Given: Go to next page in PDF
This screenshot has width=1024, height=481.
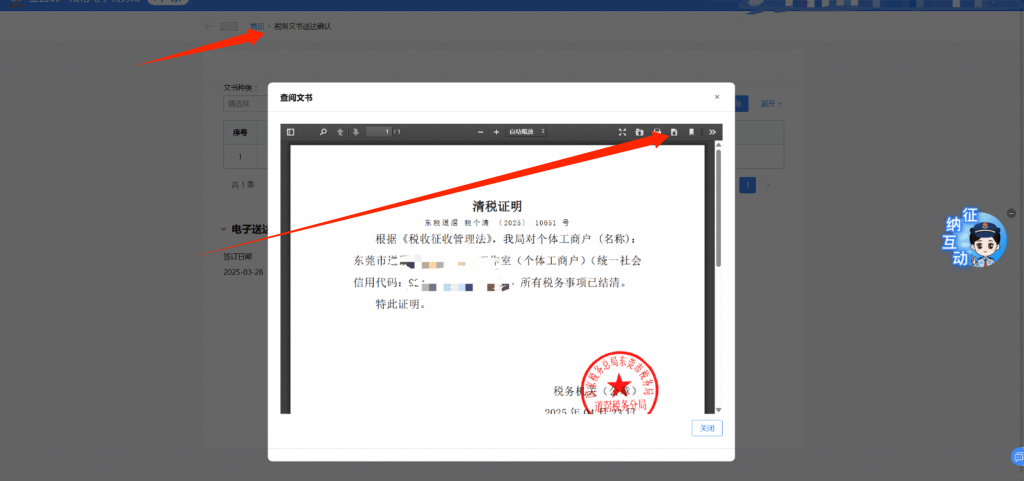Looking at the screenshot, I should point(355,132).
